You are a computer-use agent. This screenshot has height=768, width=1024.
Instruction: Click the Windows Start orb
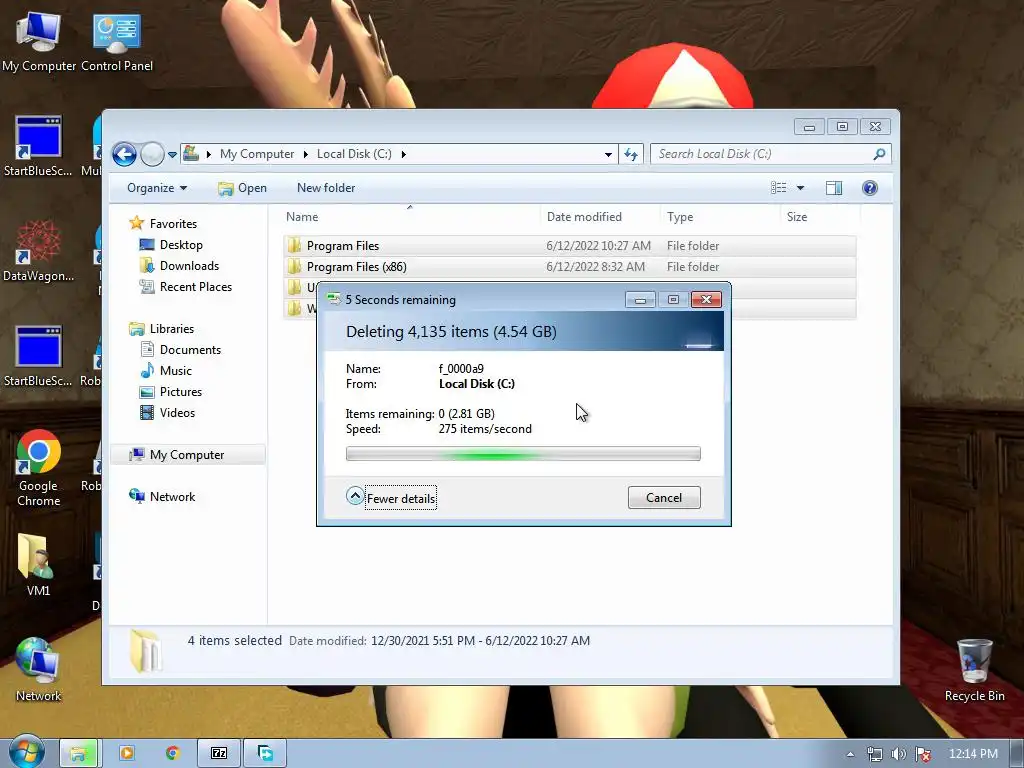(x=26, y=752)
